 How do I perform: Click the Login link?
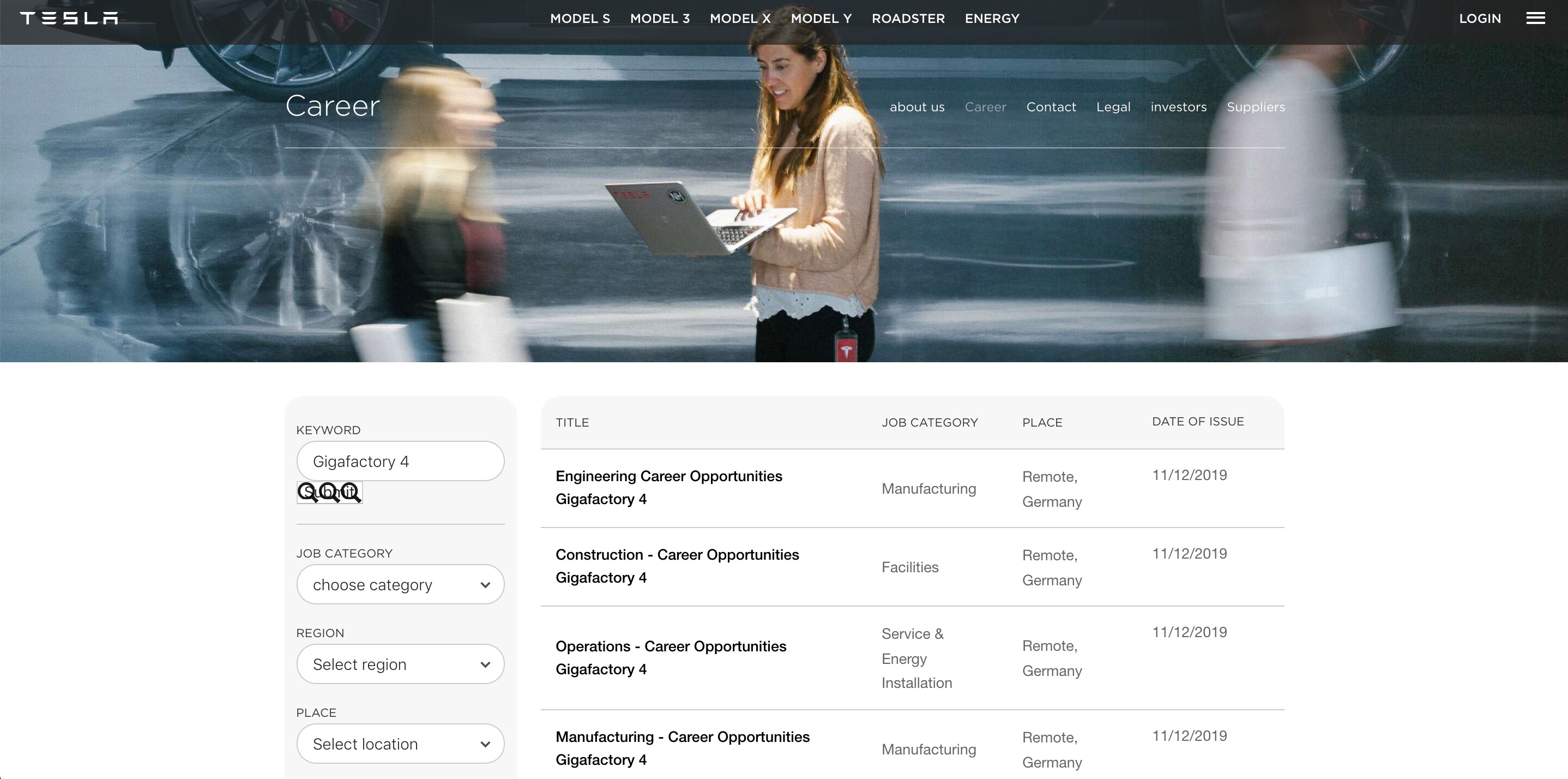coord(1479,18)
